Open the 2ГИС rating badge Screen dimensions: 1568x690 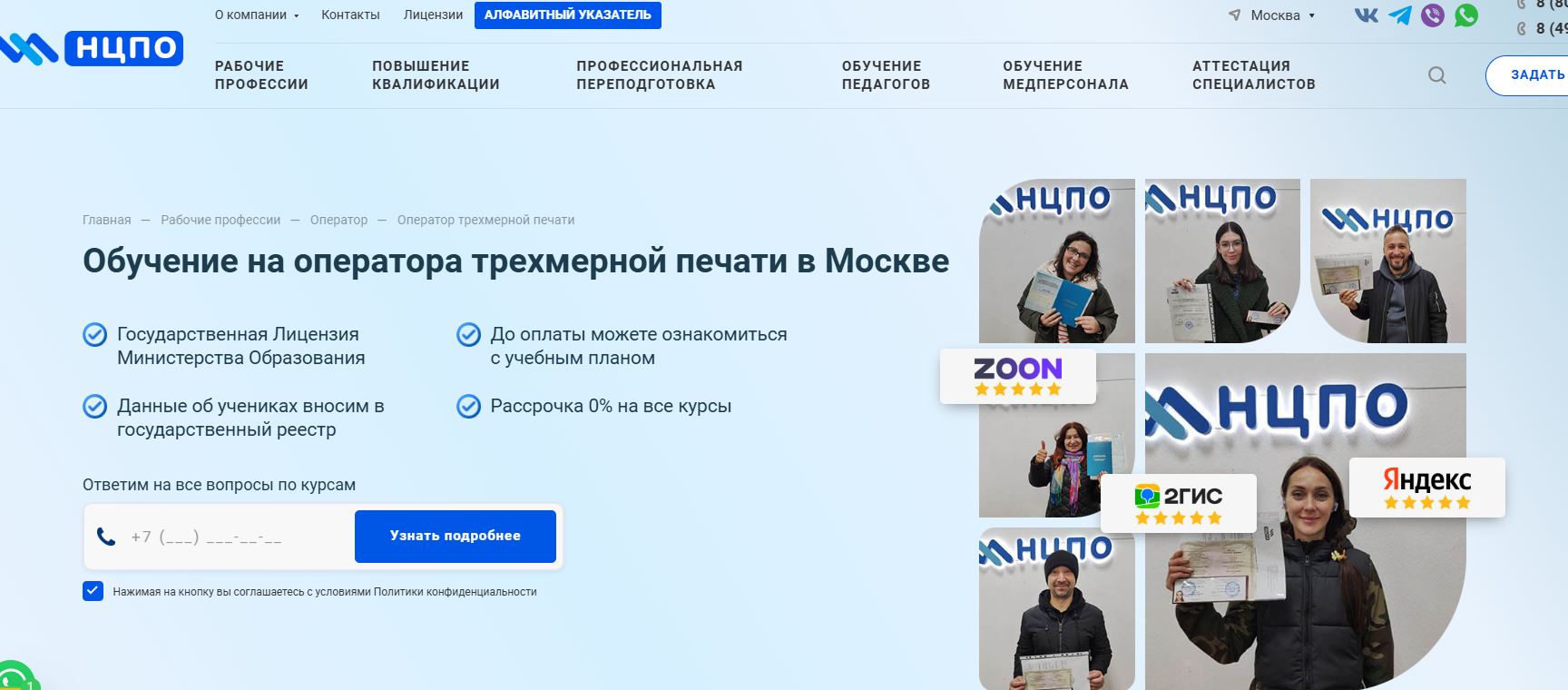click(1179, 503)
